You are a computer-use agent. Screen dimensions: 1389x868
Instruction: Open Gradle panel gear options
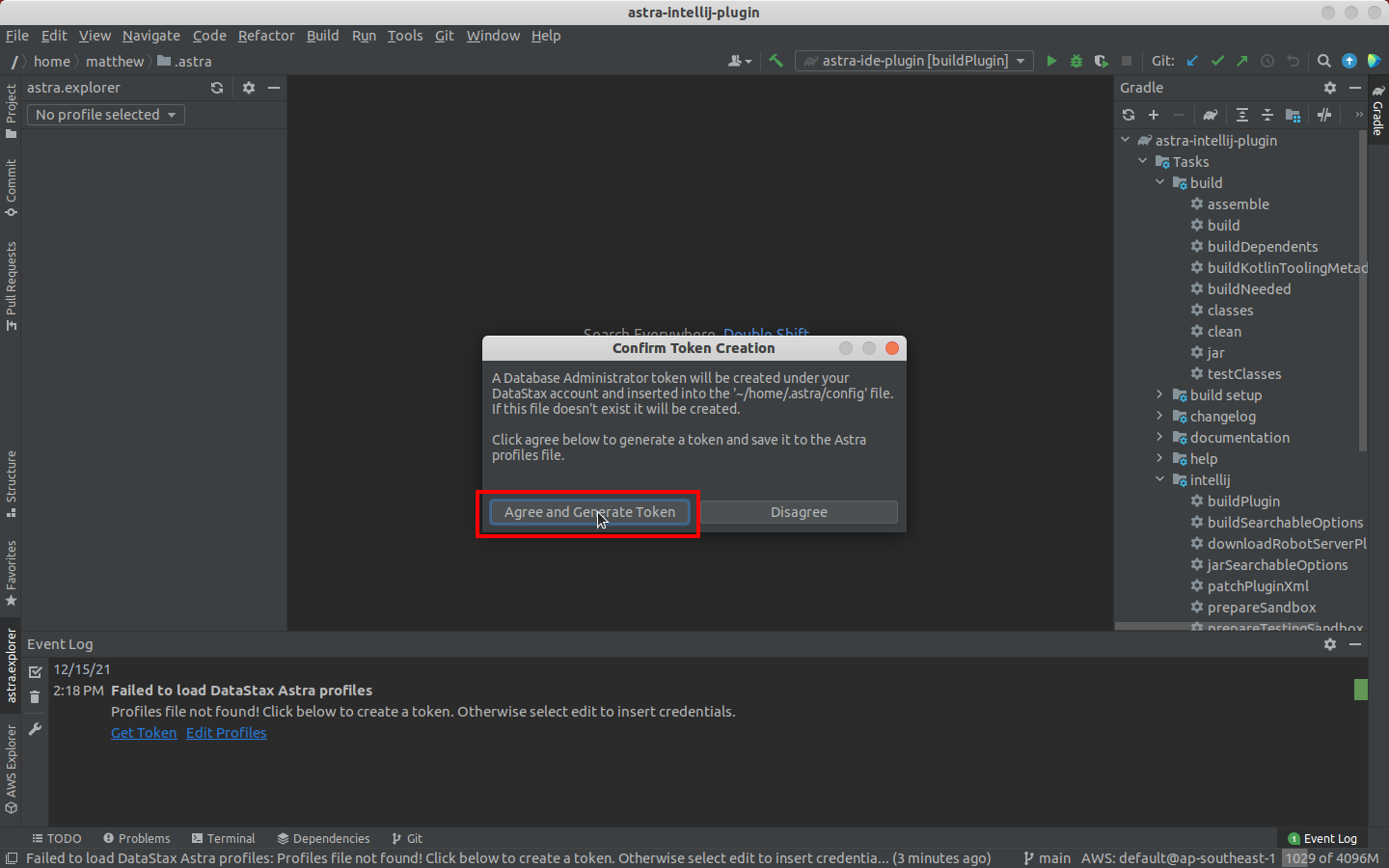pyautogui.click(x=1330, y=88)
